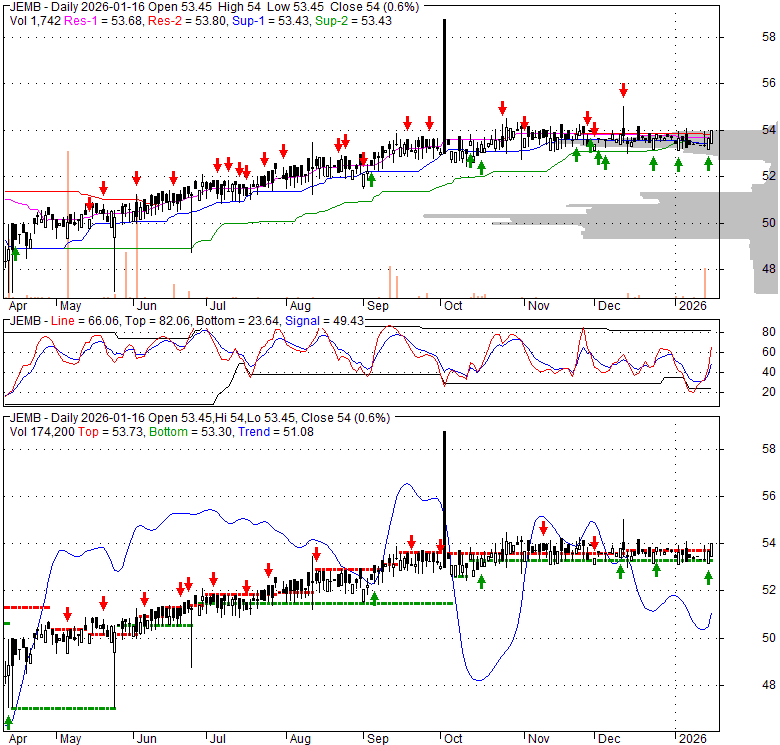Select green arrow below September in top chart
This screenshot has width=780, height=745.
click(371, 179)
